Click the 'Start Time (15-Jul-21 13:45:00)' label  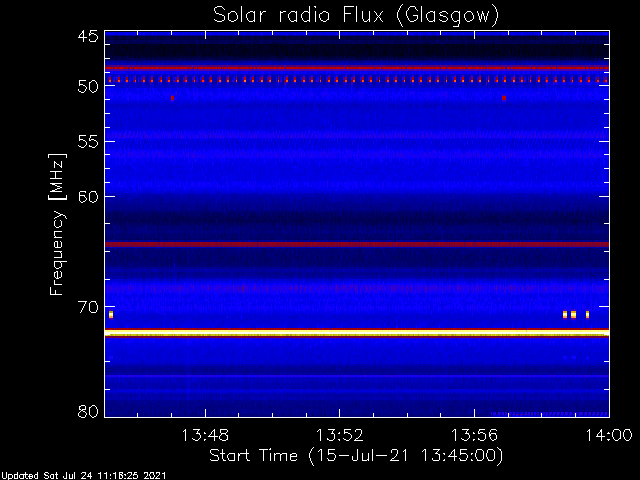356,455
